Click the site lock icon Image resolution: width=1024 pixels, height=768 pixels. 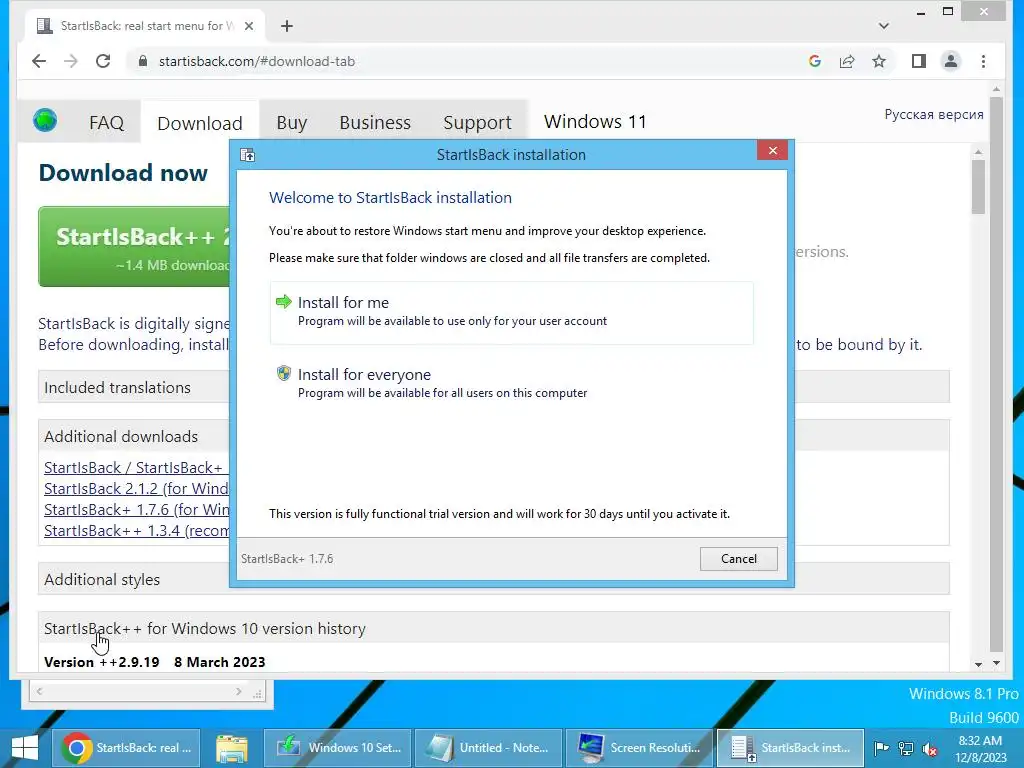tap(142, 61)
